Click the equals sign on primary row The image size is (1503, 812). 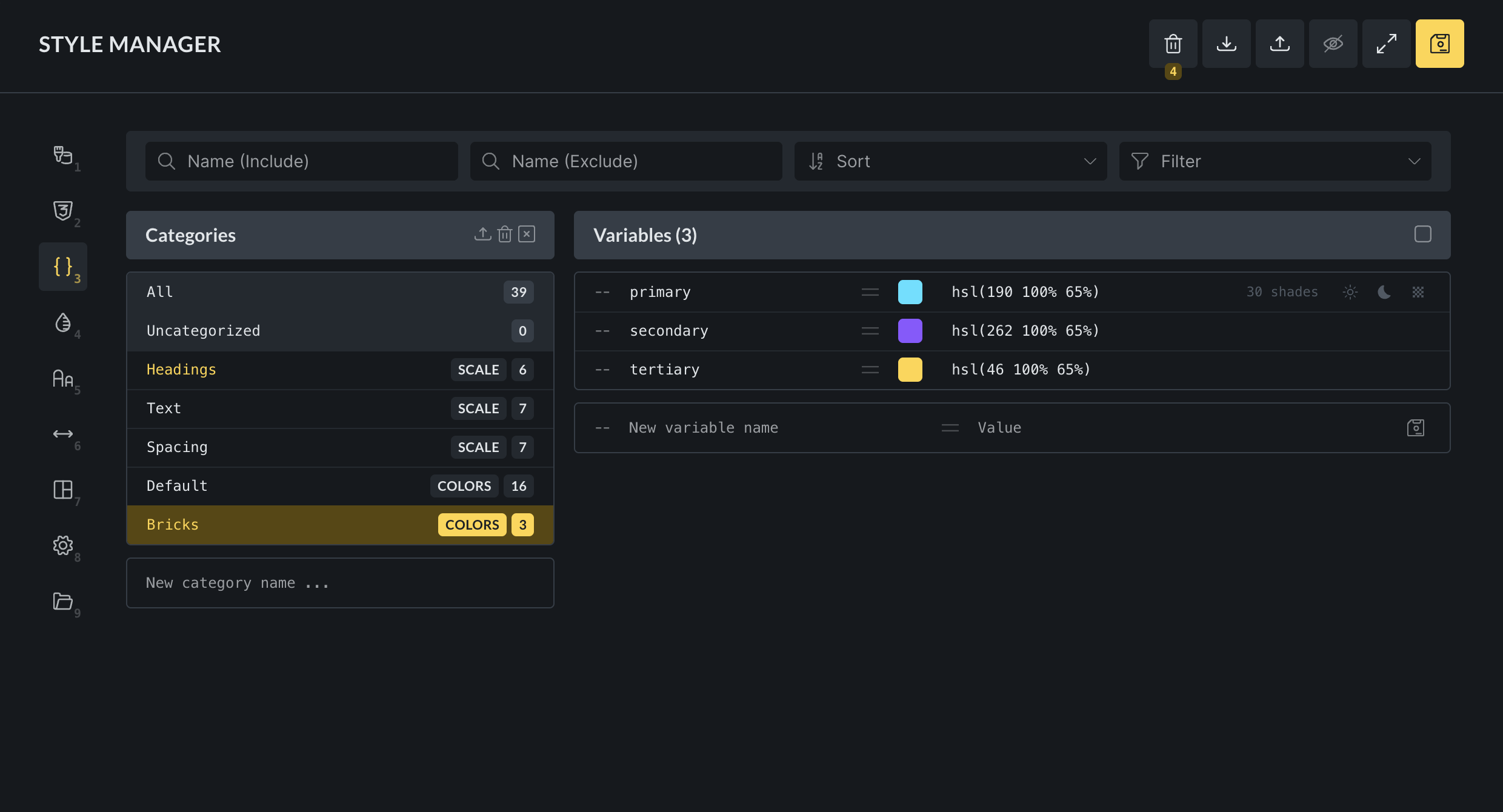click(870, 292)
